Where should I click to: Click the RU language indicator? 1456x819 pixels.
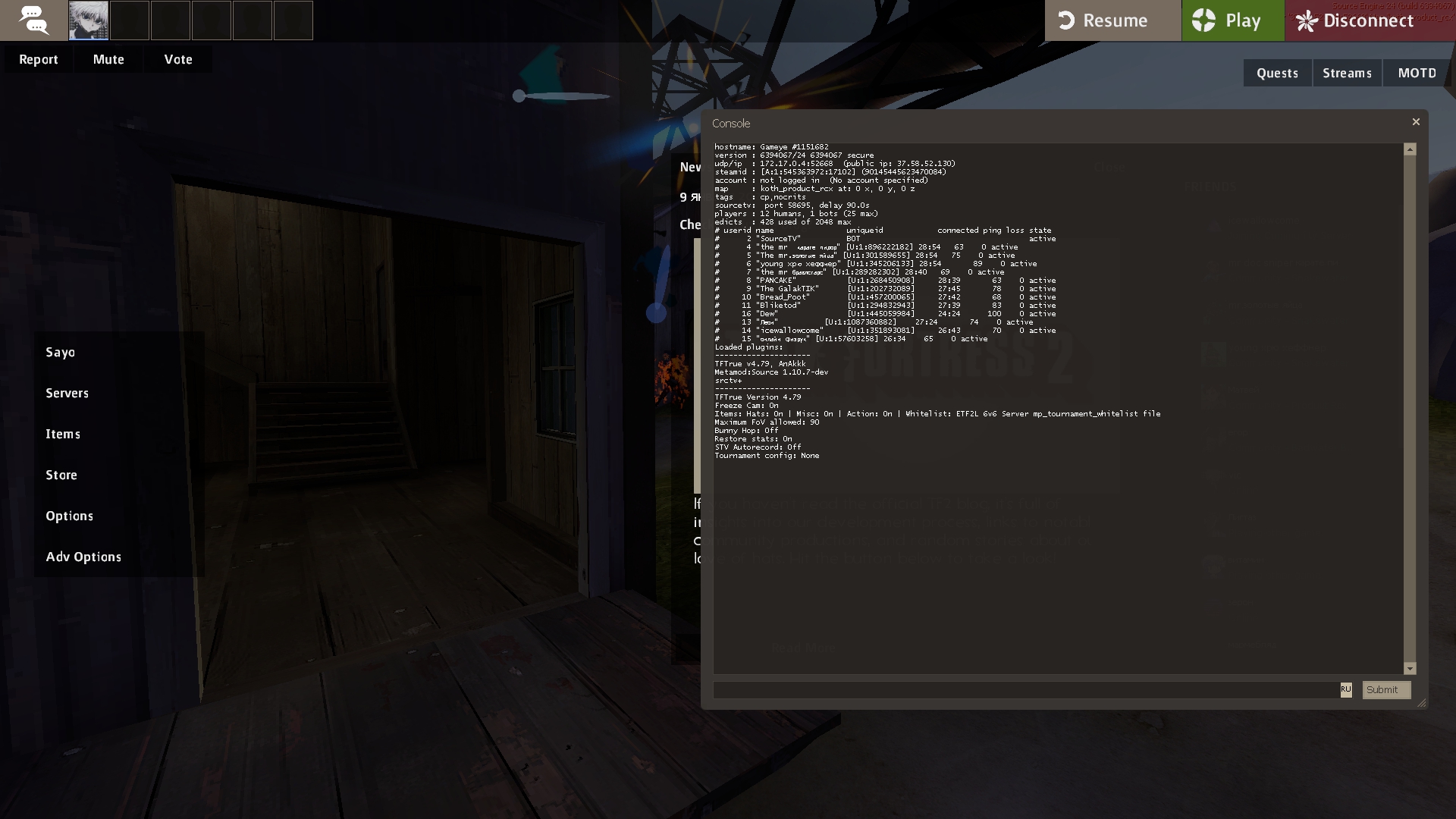coord(1345,689)
